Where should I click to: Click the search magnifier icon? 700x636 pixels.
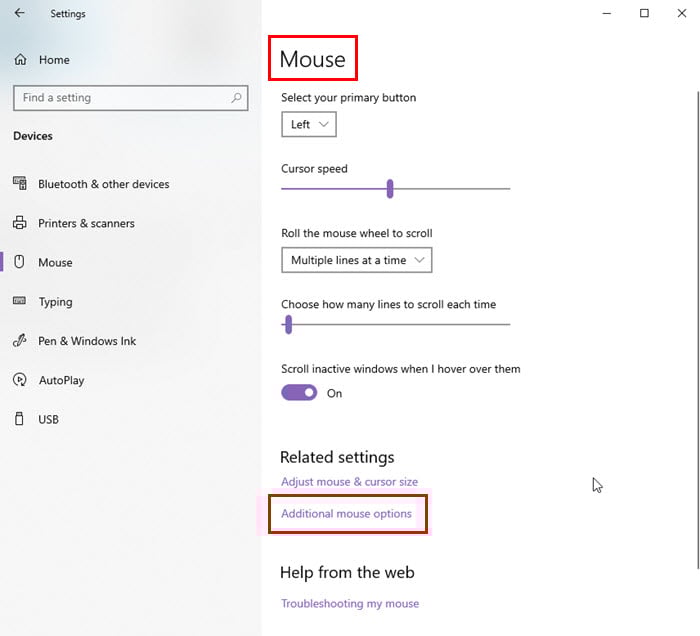click(x=236, y=97)
